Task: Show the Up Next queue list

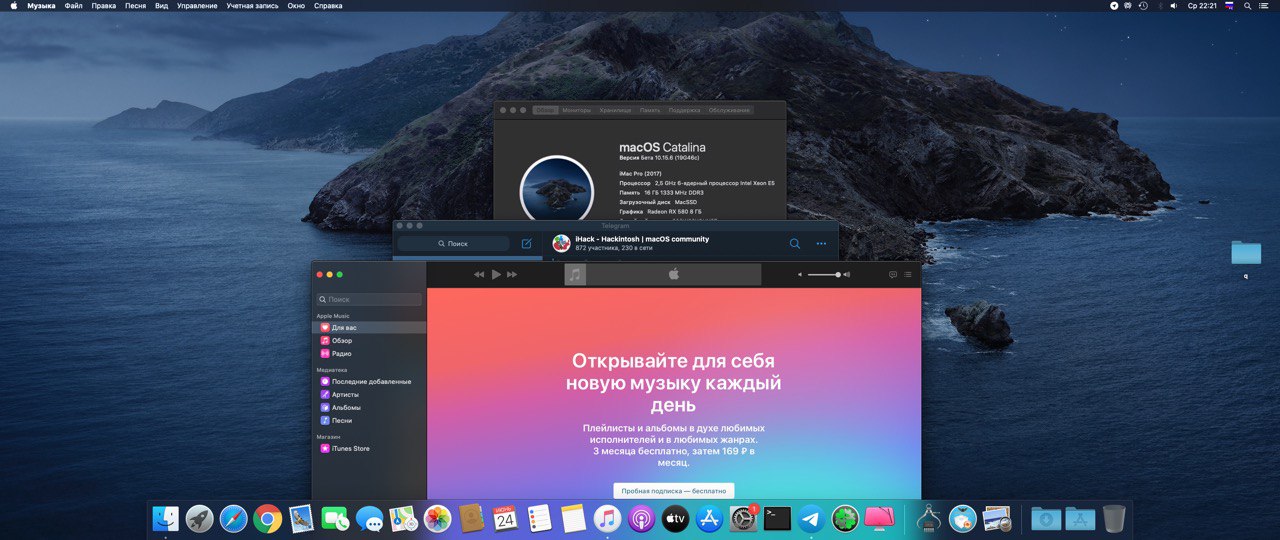Action: coord(907,274)
